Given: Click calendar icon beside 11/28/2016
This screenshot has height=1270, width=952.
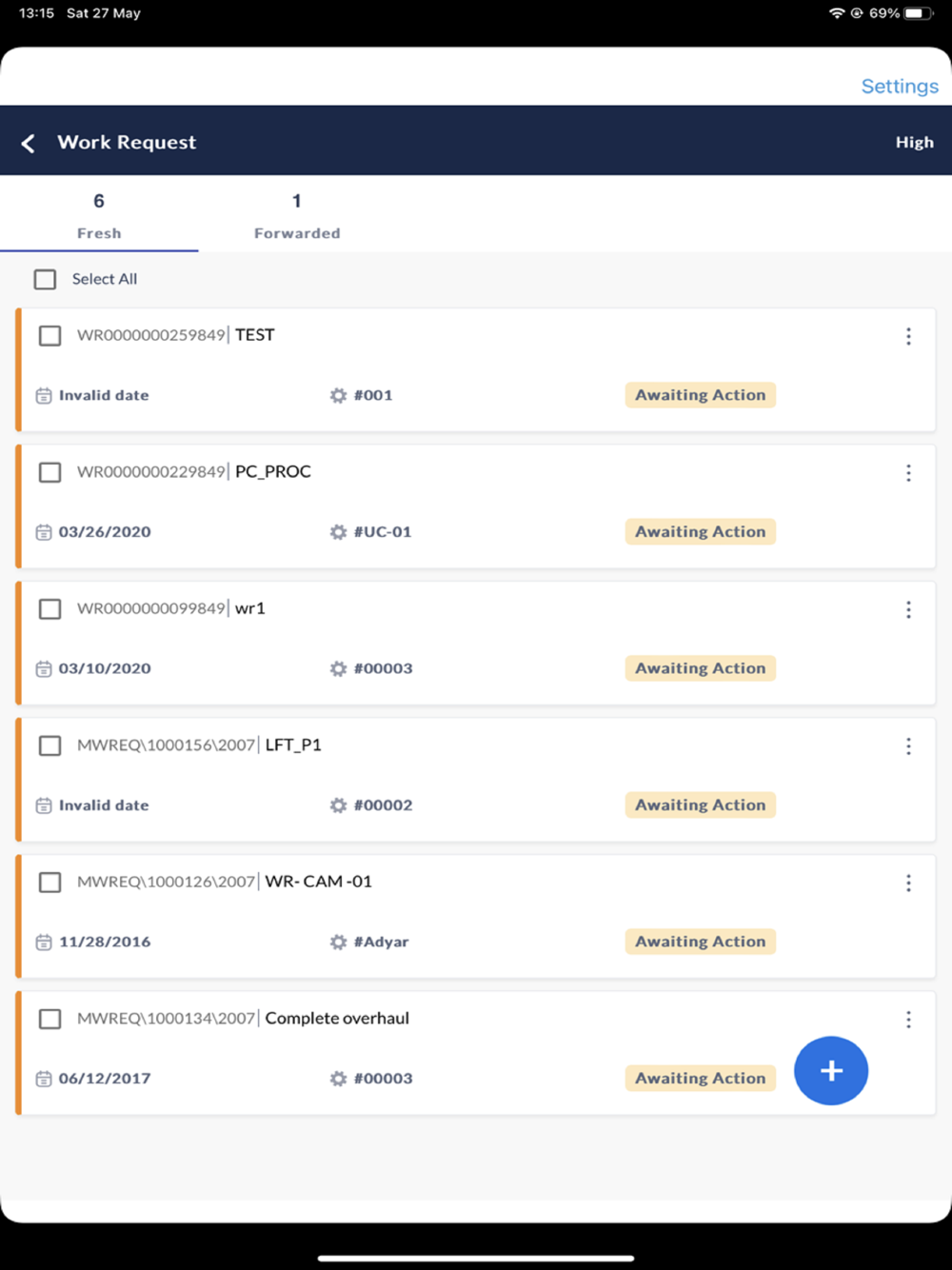Looking at the screenshot, I should (44, 942).
